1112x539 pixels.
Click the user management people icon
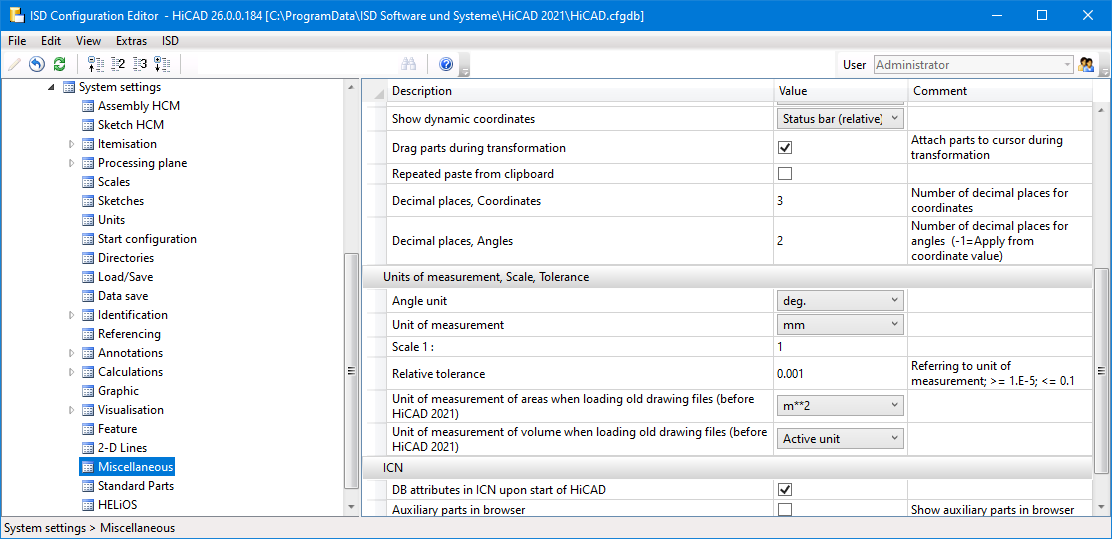(x=1086, y=64)
